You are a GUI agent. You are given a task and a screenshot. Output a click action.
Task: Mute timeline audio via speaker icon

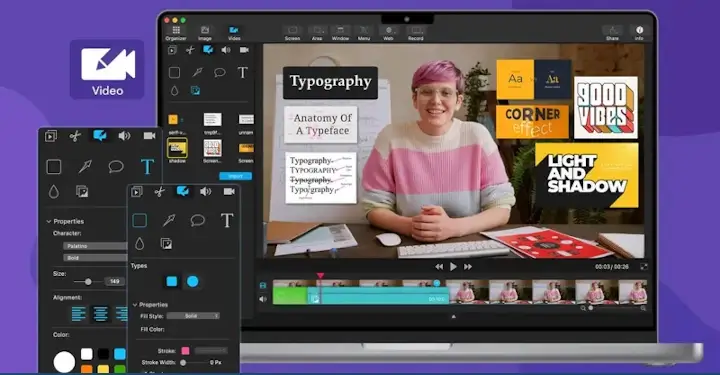[263, 299]
